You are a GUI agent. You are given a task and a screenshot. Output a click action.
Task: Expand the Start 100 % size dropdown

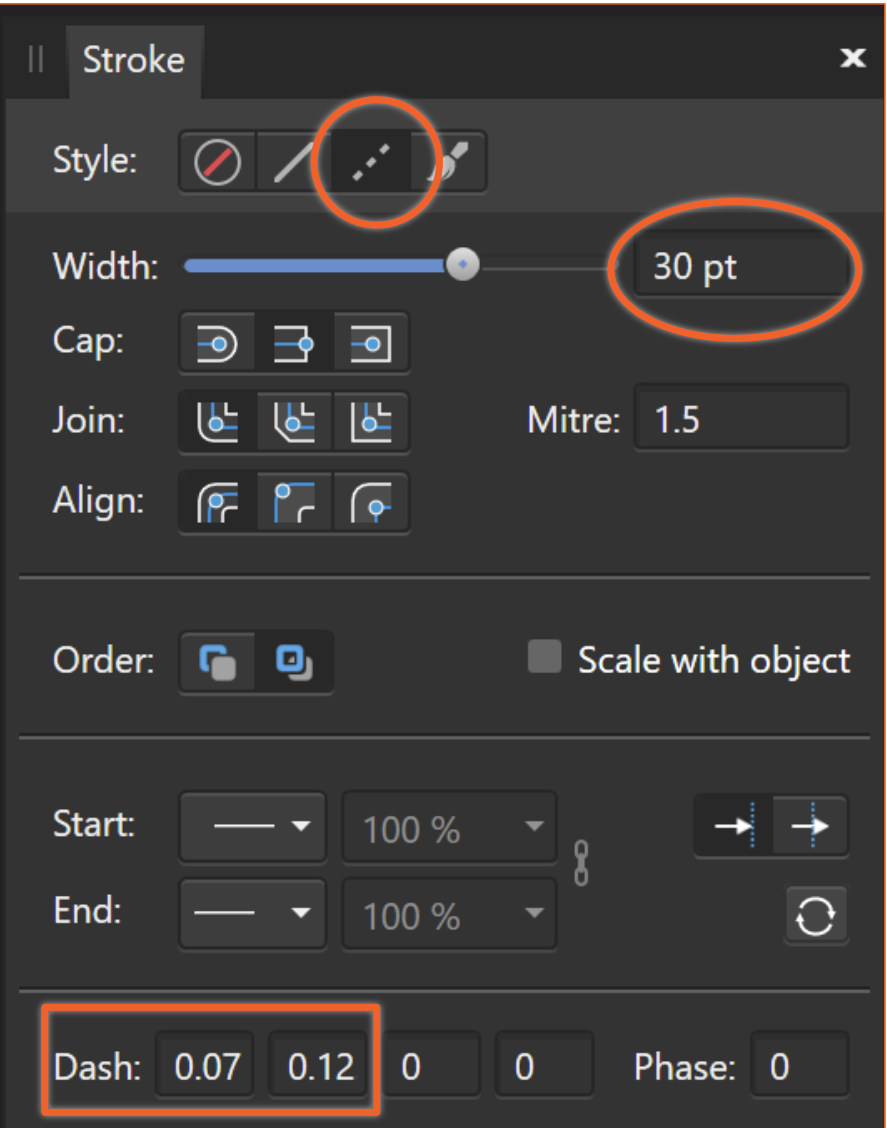click(x=449, y=827)
